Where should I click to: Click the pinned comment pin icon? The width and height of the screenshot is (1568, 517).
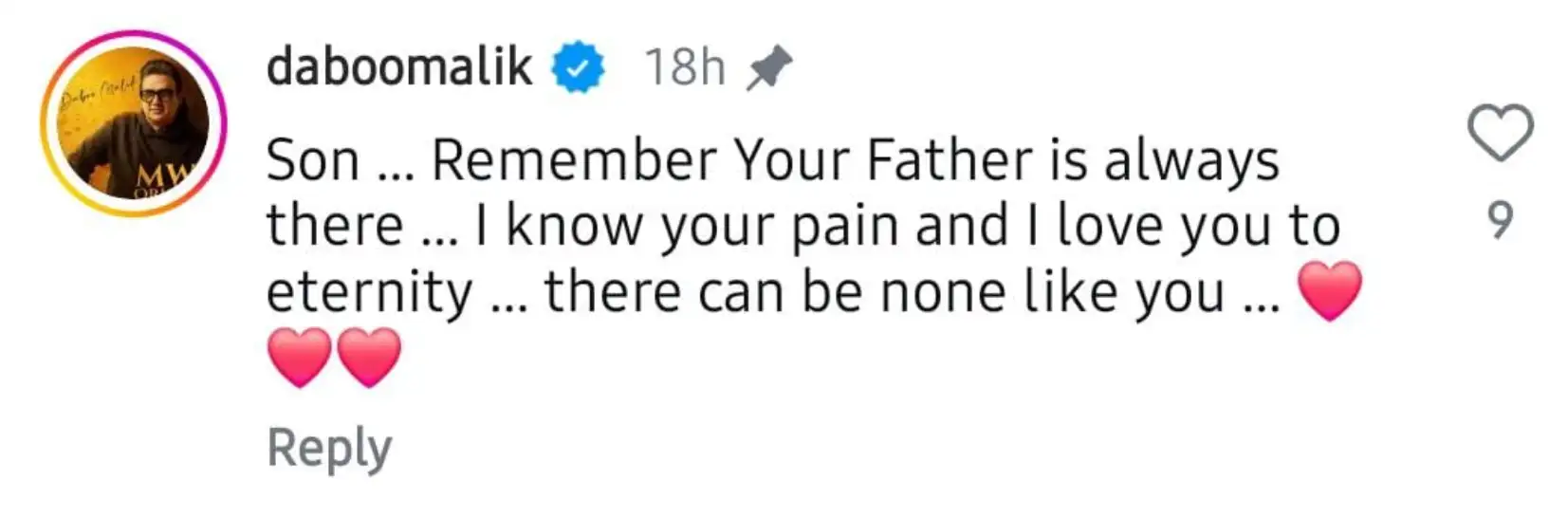pyautogui.click(x=768, y=68)
